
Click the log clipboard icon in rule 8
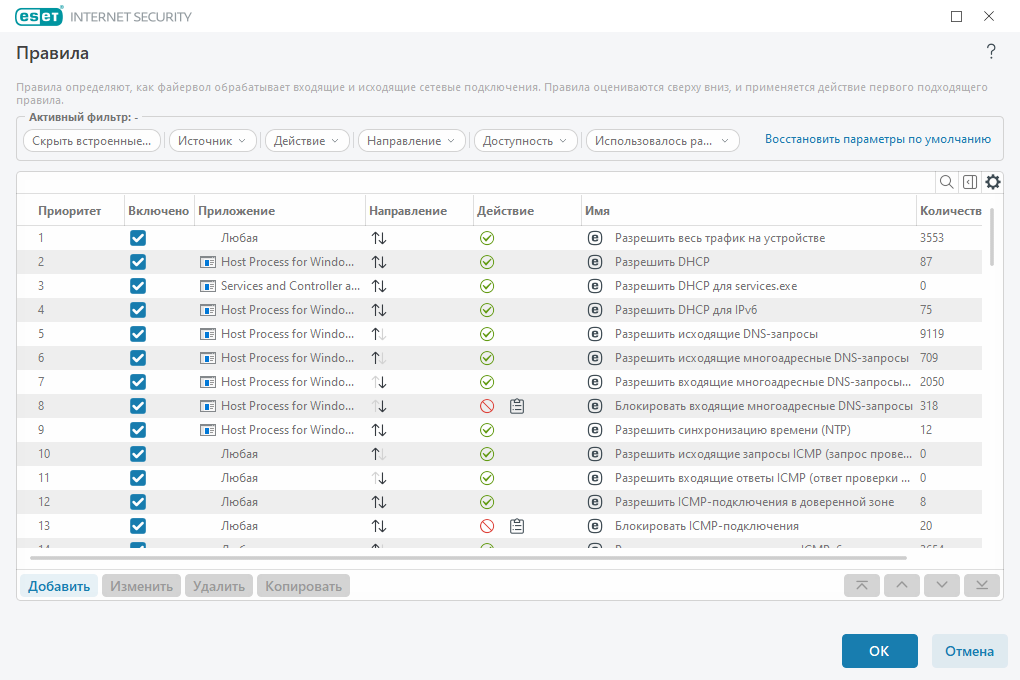tap(517, 406)
